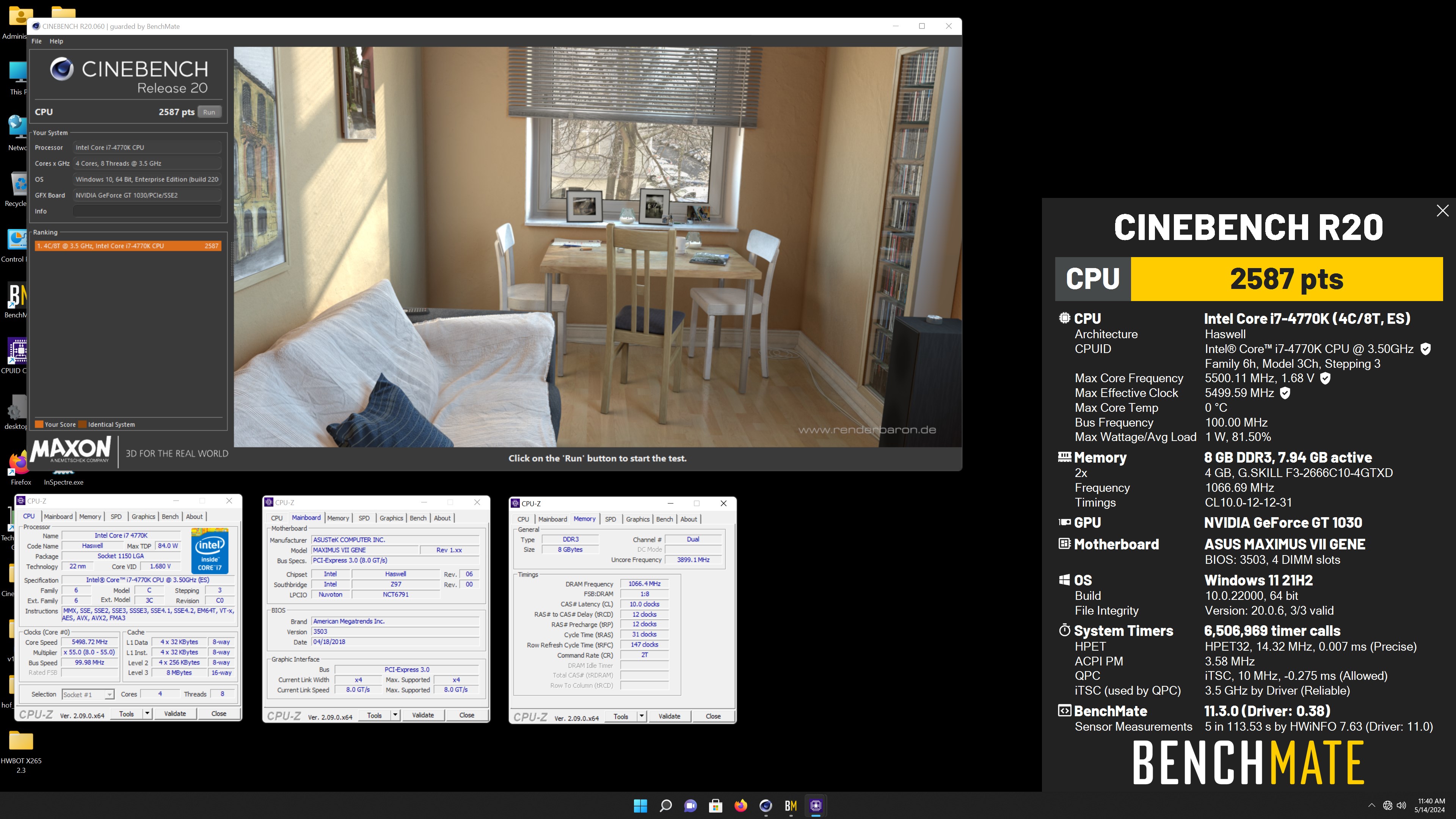
Task: Open Graphics tab in Memory CPU-Z window
Action: click(x=637, y=519)
